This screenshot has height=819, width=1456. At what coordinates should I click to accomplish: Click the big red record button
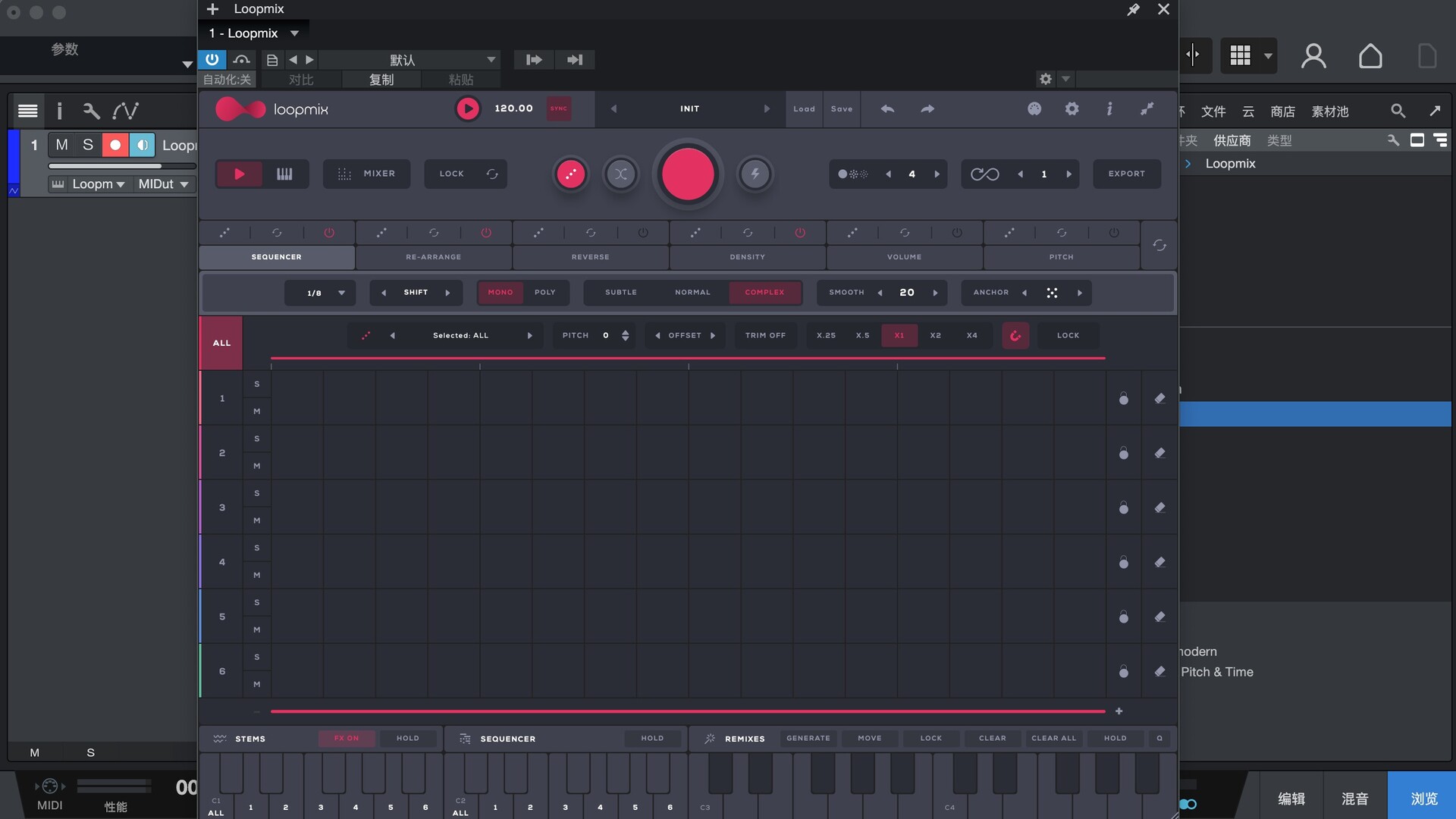click(688, 174)
